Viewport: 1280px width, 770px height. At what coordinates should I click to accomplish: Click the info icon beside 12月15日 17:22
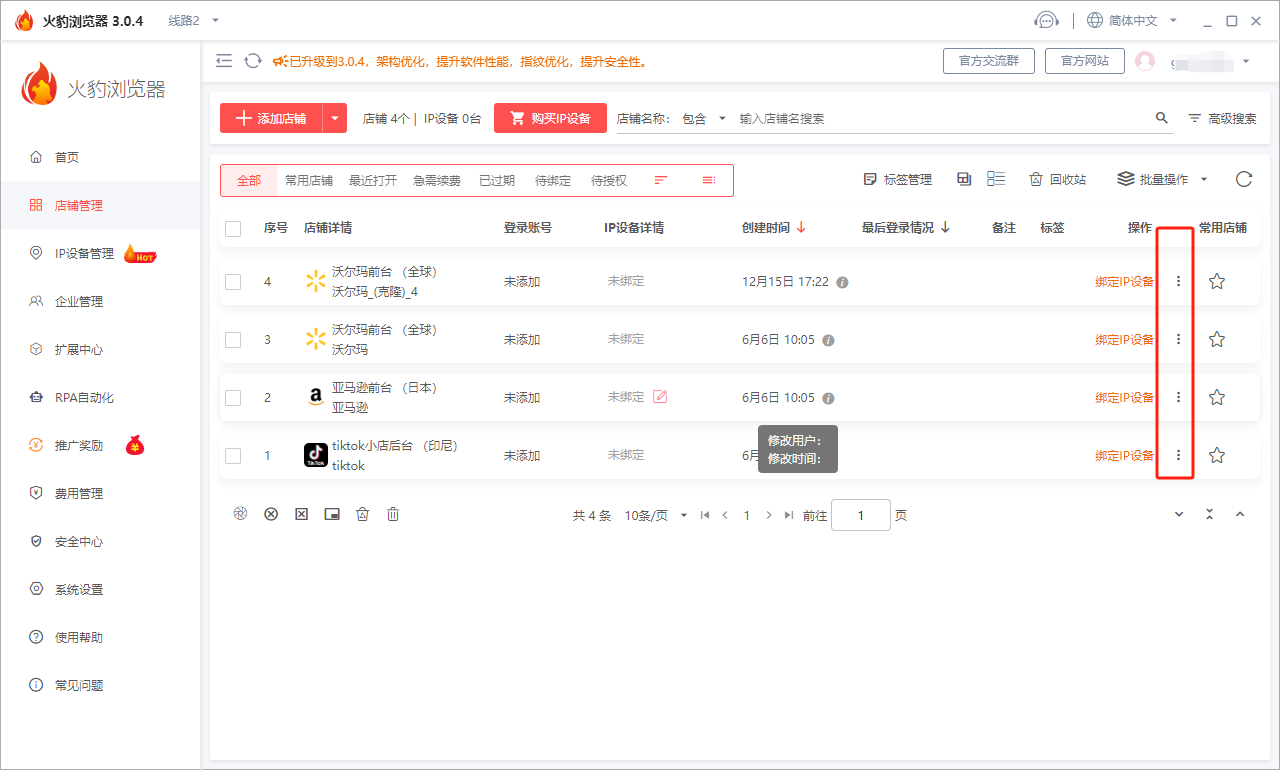point(842,282)
